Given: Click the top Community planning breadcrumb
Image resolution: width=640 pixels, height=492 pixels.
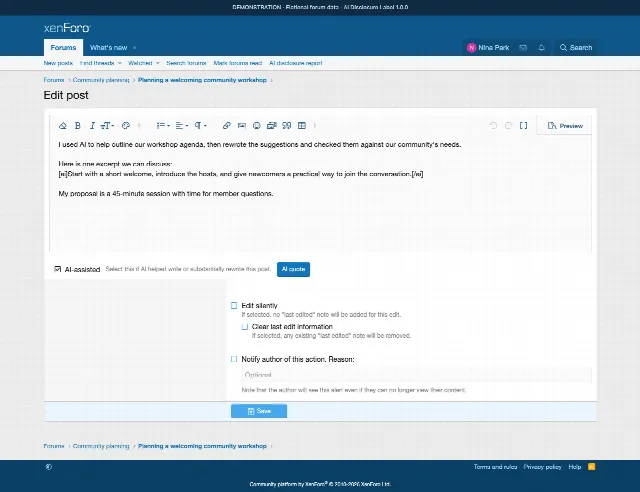Looking at the screenshot, I should pos(101,80).
